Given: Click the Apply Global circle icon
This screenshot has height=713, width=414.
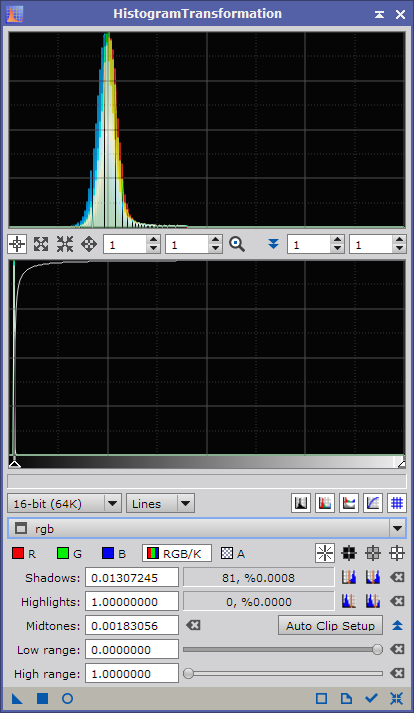Looking at the screenshot, I should [x=67, y=698].
